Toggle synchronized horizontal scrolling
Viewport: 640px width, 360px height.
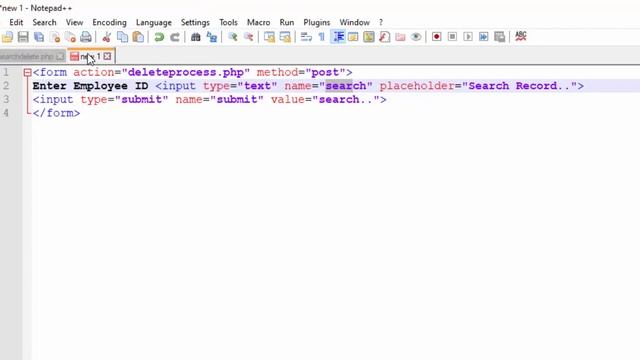point(285,37)
